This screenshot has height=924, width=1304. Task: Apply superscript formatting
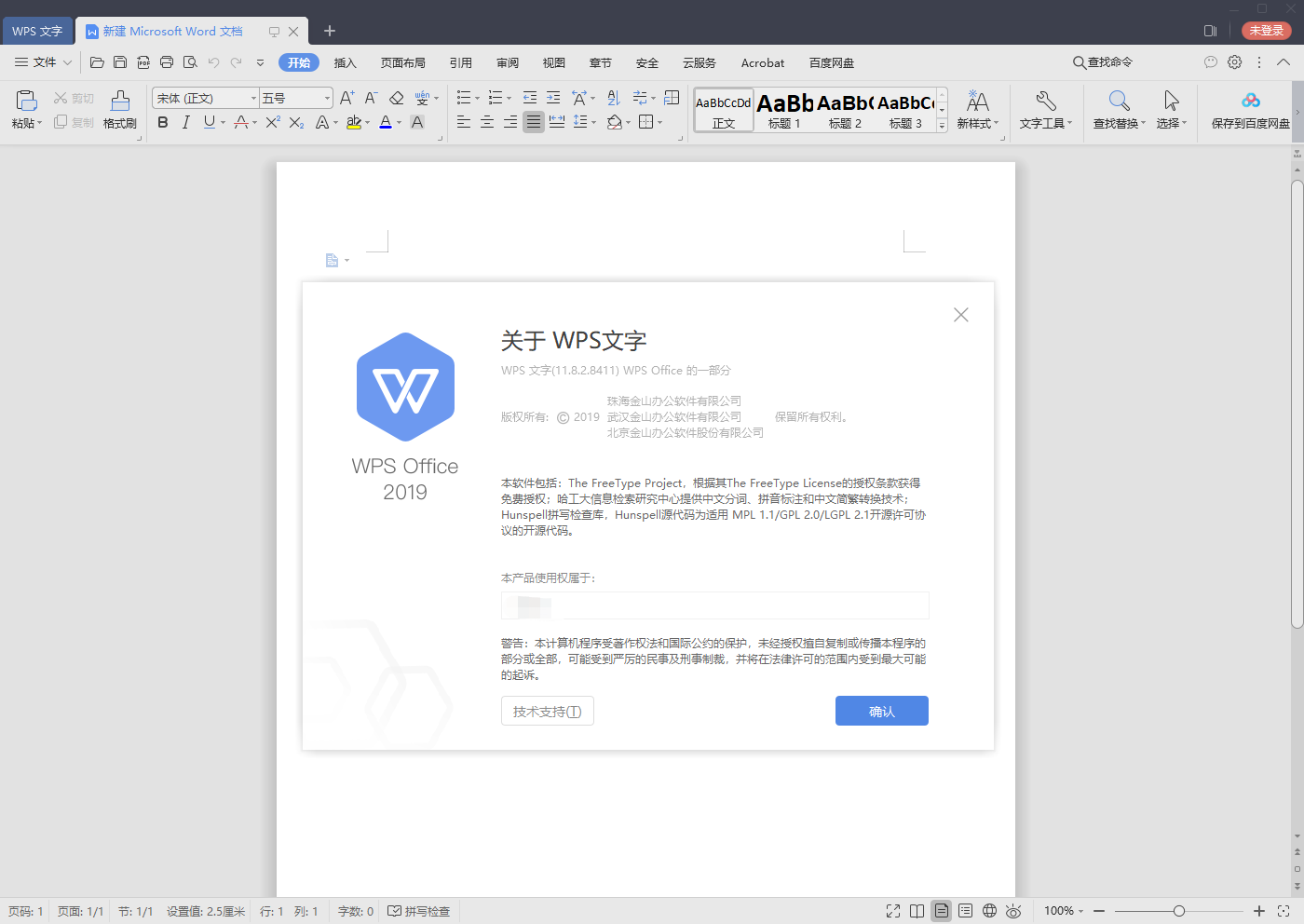271,122
